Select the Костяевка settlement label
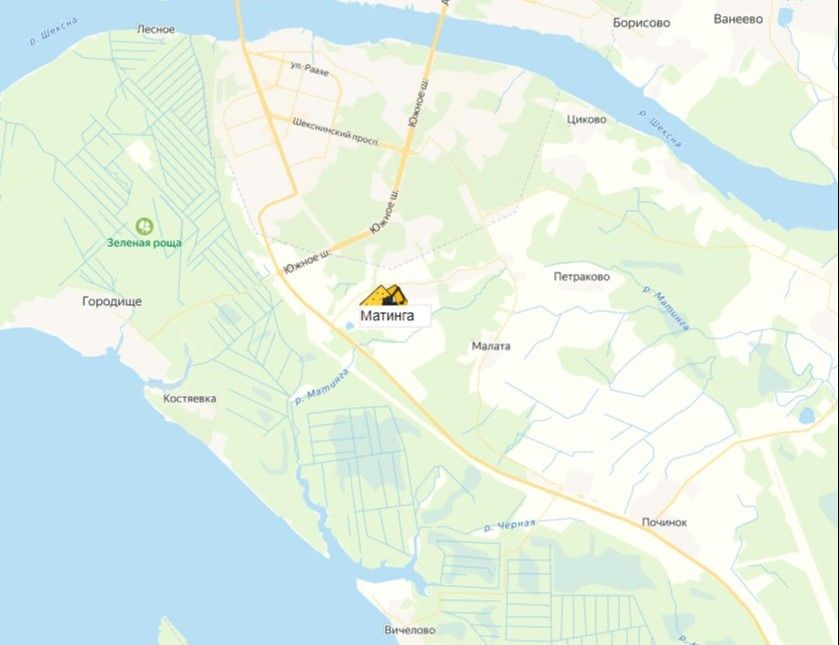This screenshot has width=839, height=645. pos(189,399)
